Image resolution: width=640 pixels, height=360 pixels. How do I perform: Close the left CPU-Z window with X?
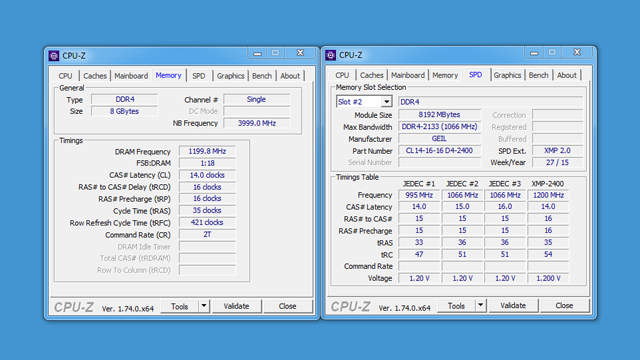tap(300, 53)
